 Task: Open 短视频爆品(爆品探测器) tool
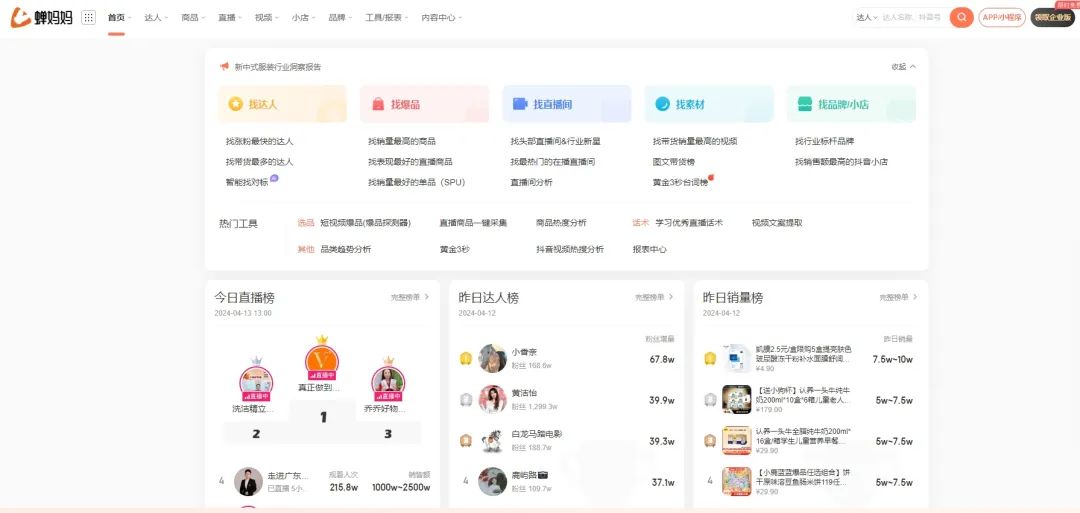365,223
